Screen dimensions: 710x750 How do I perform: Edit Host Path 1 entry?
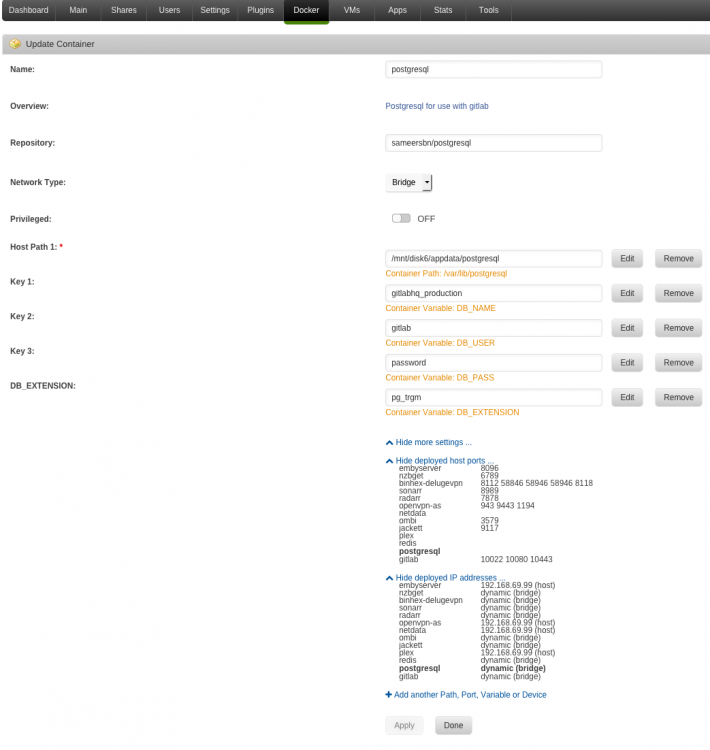point(627,259)
